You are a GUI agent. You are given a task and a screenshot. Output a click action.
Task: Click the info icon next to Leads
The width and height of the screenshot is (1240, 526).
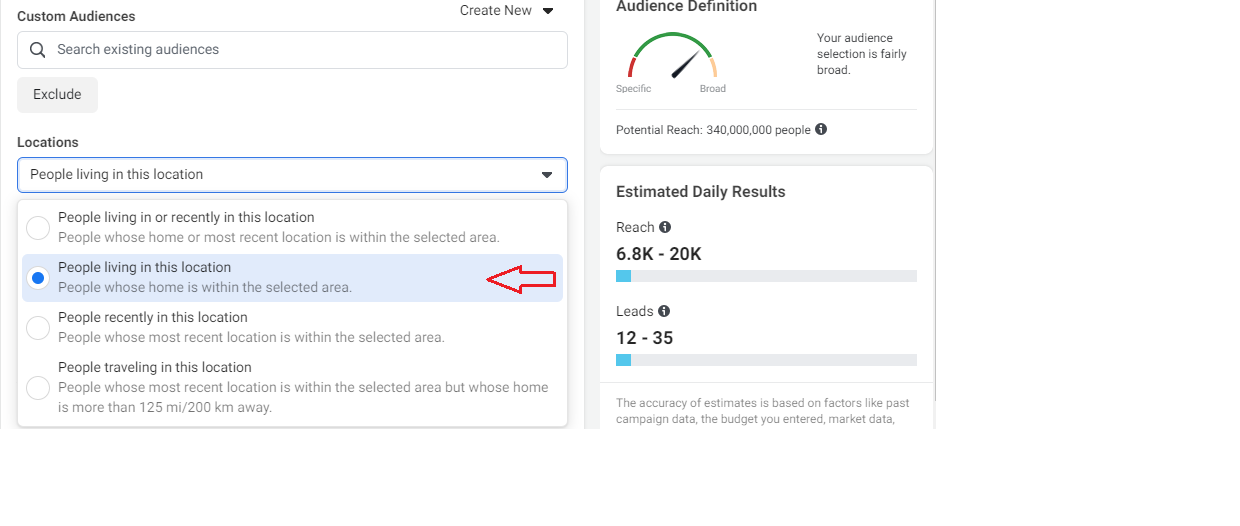(664, 311)
